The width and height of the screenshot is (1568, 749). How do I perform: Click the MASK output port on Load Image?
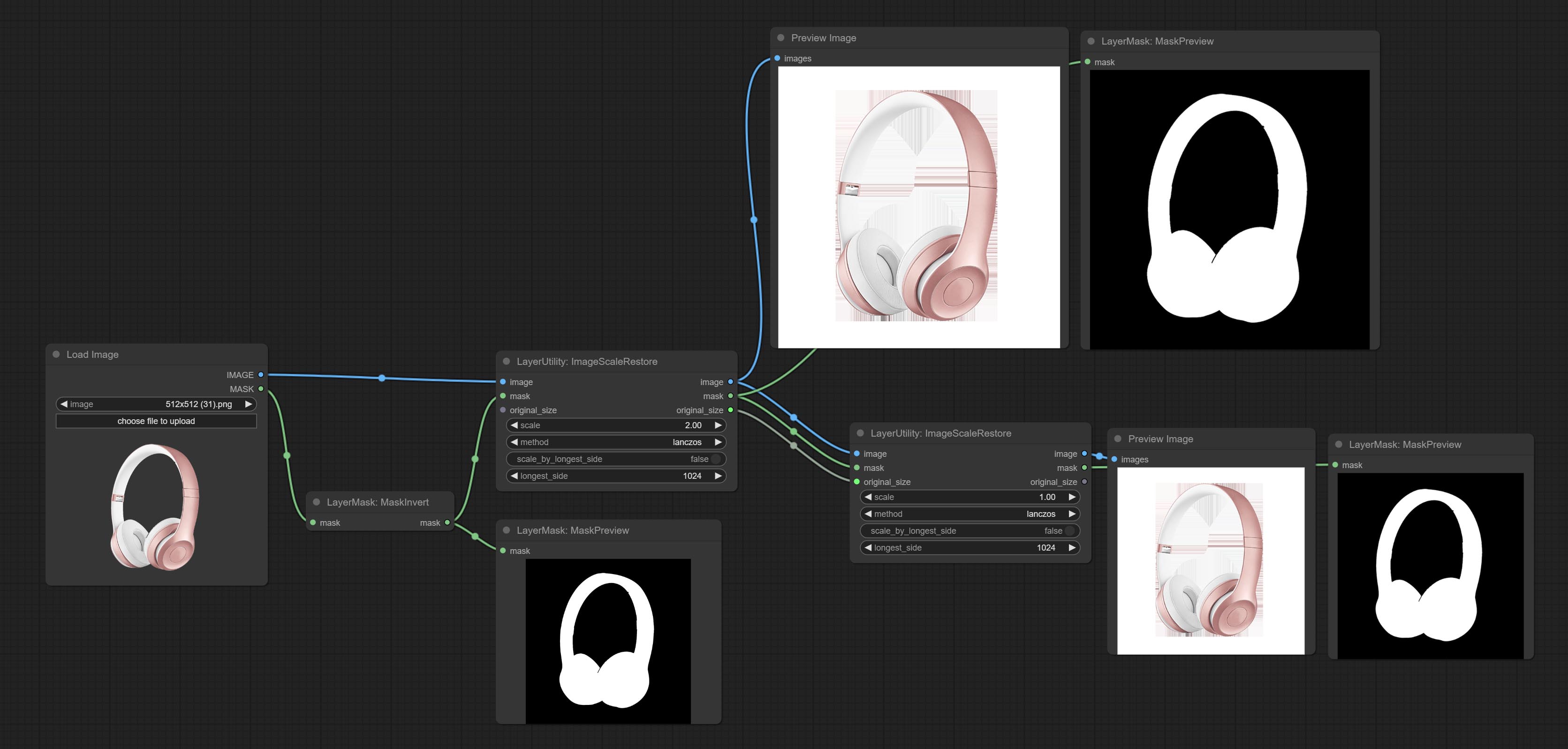click(260, 389)
